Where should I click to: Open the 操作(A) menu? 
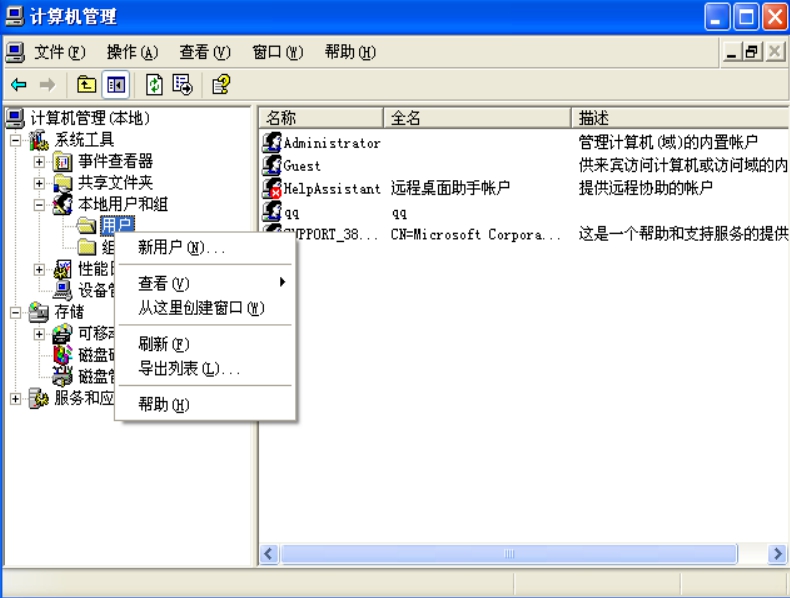tap(133, 52)
